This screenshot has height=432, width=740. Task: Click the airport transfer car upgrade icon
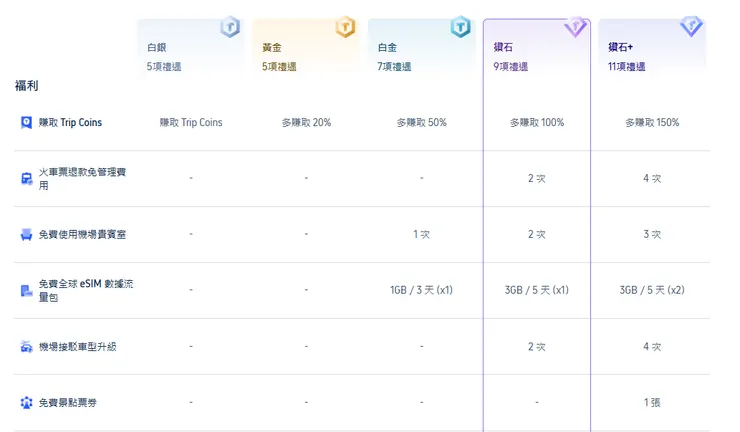click(27, 347)
